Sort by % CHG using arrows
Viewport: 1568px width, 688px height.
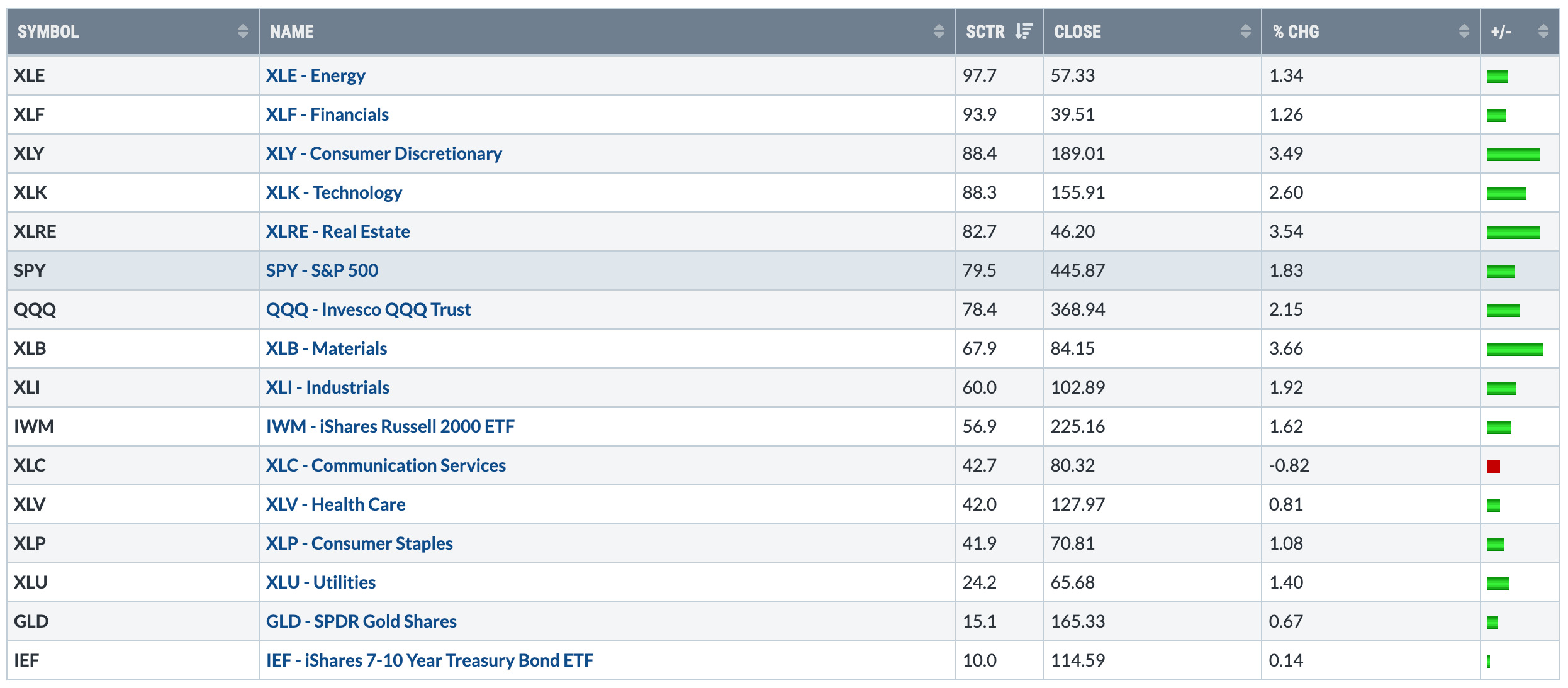[1464, 31]
